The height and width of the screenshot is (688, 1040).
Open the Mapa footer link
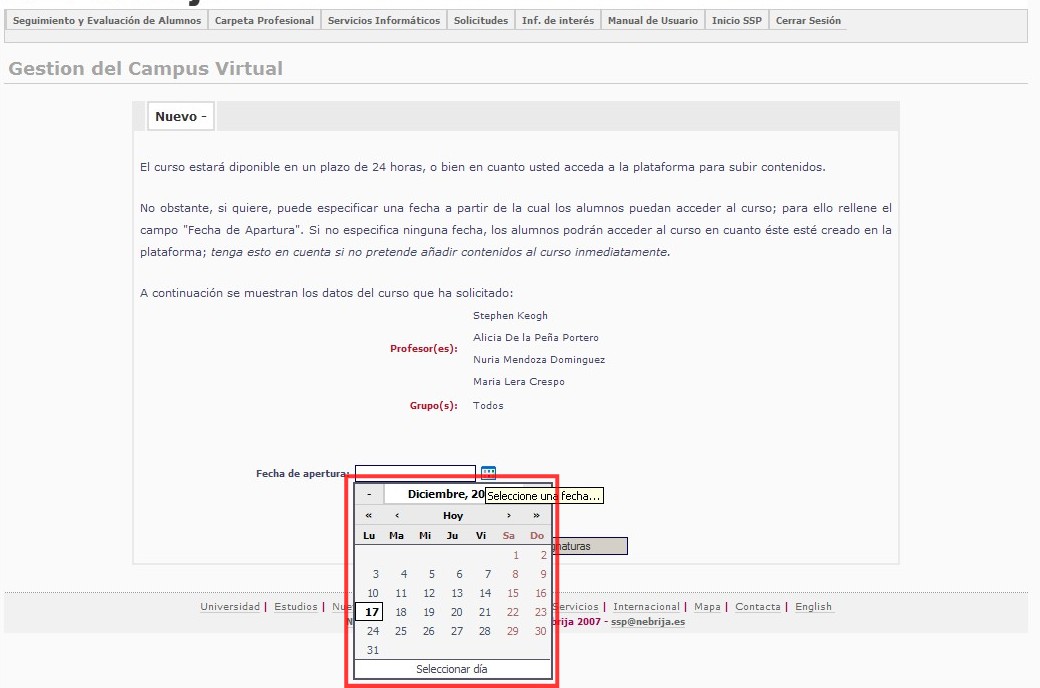707,606
